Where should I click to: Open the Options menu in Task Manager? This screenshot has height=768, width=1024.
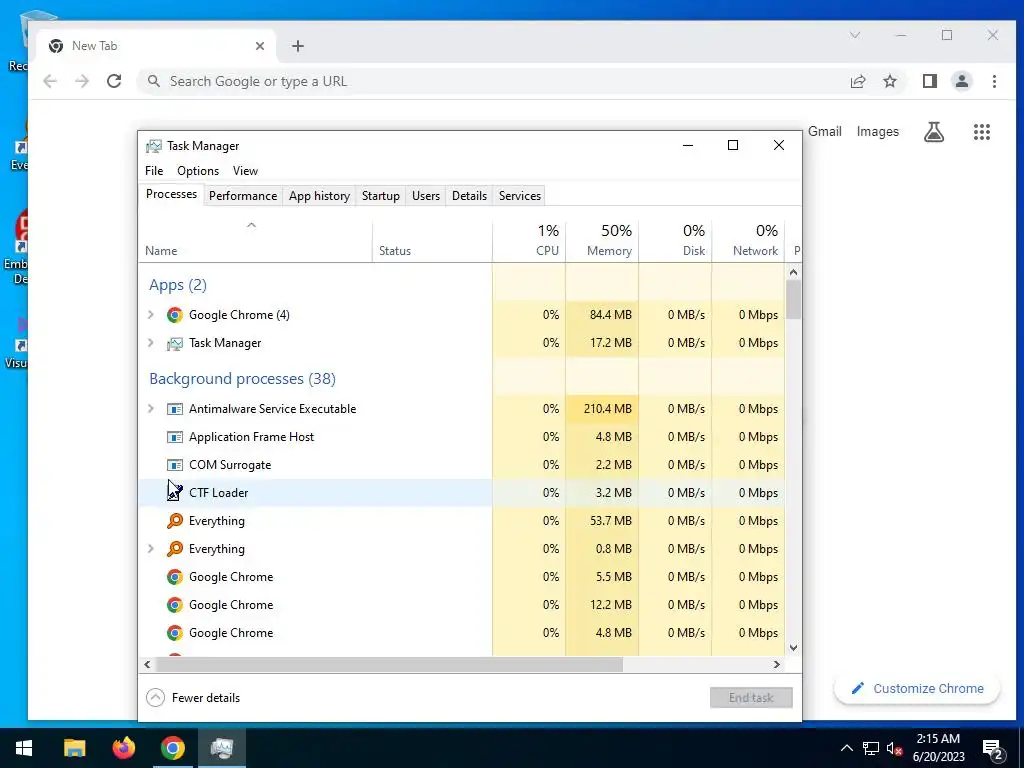coord(198,170)
